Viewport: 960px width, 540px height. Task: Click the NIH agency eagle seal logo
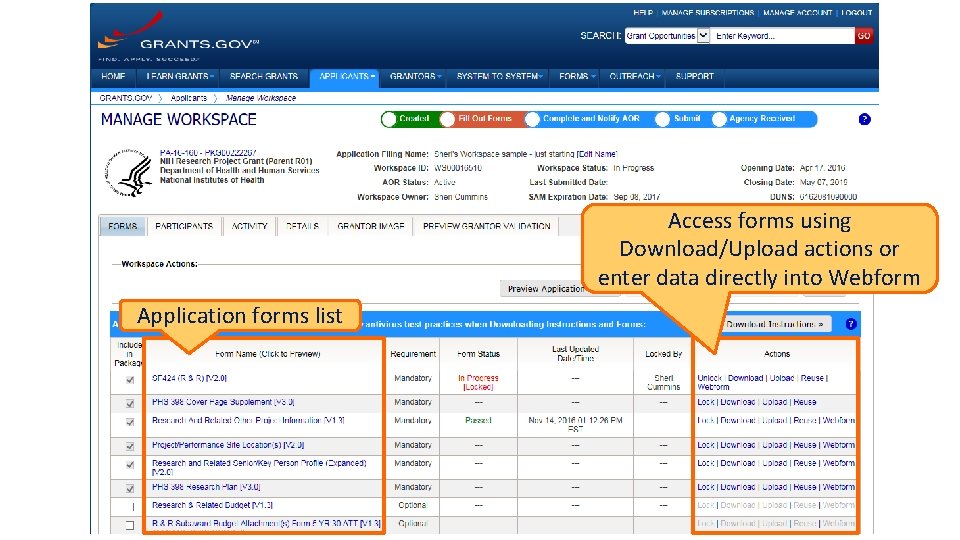pos(128,173)
